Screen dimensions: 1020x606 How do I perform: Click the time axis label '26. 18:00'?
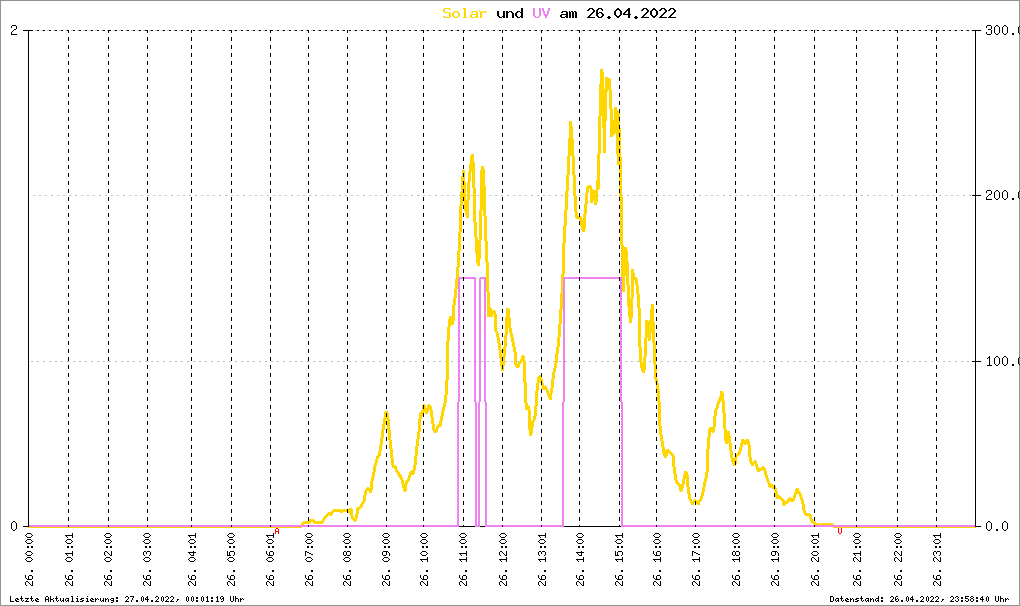point(736,560)
